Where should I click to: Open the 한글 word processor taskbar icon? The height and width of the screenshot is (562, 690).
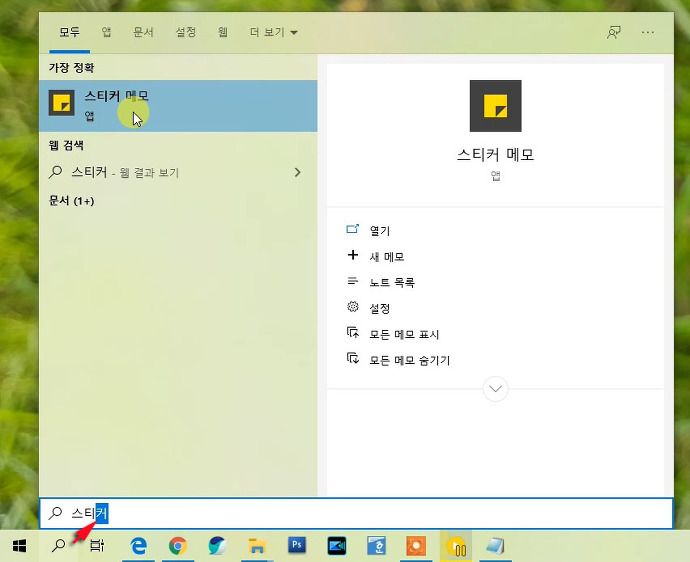(377, 546)
